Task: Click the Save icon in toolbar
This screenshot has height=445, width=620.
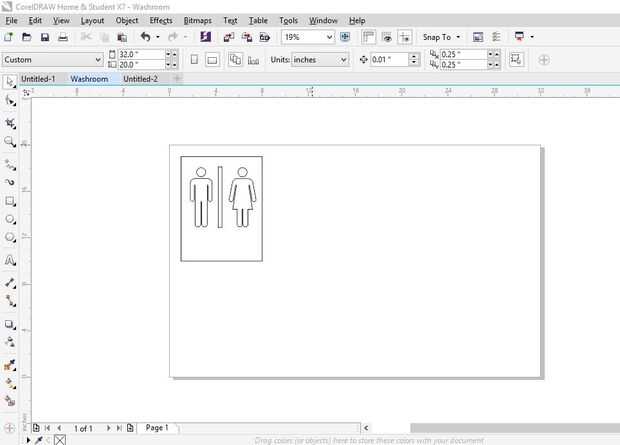Action: (x=45, y=37)
